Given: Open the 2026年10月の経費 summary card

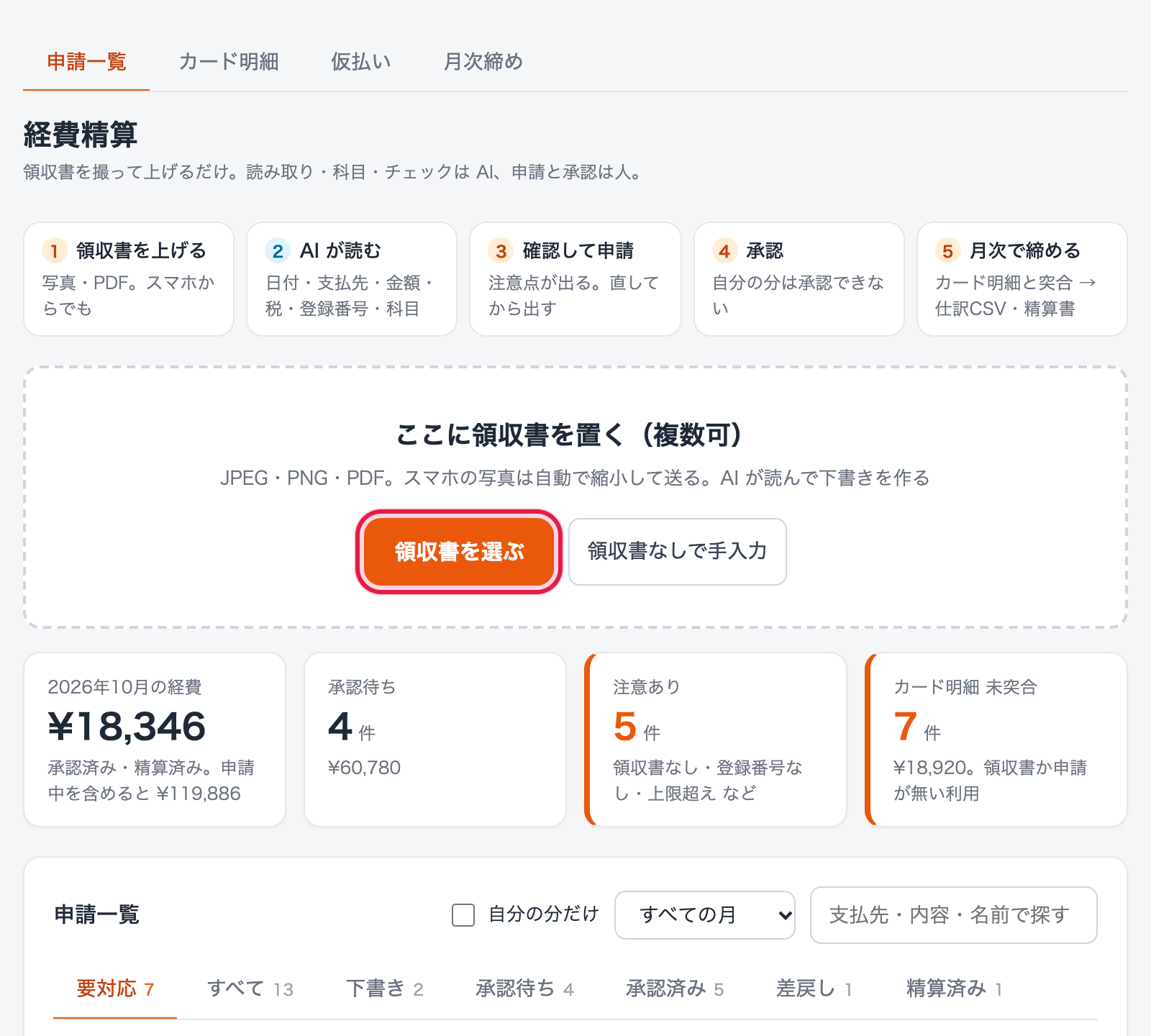Looking at the screenshot, I should [x=155, y=740].
